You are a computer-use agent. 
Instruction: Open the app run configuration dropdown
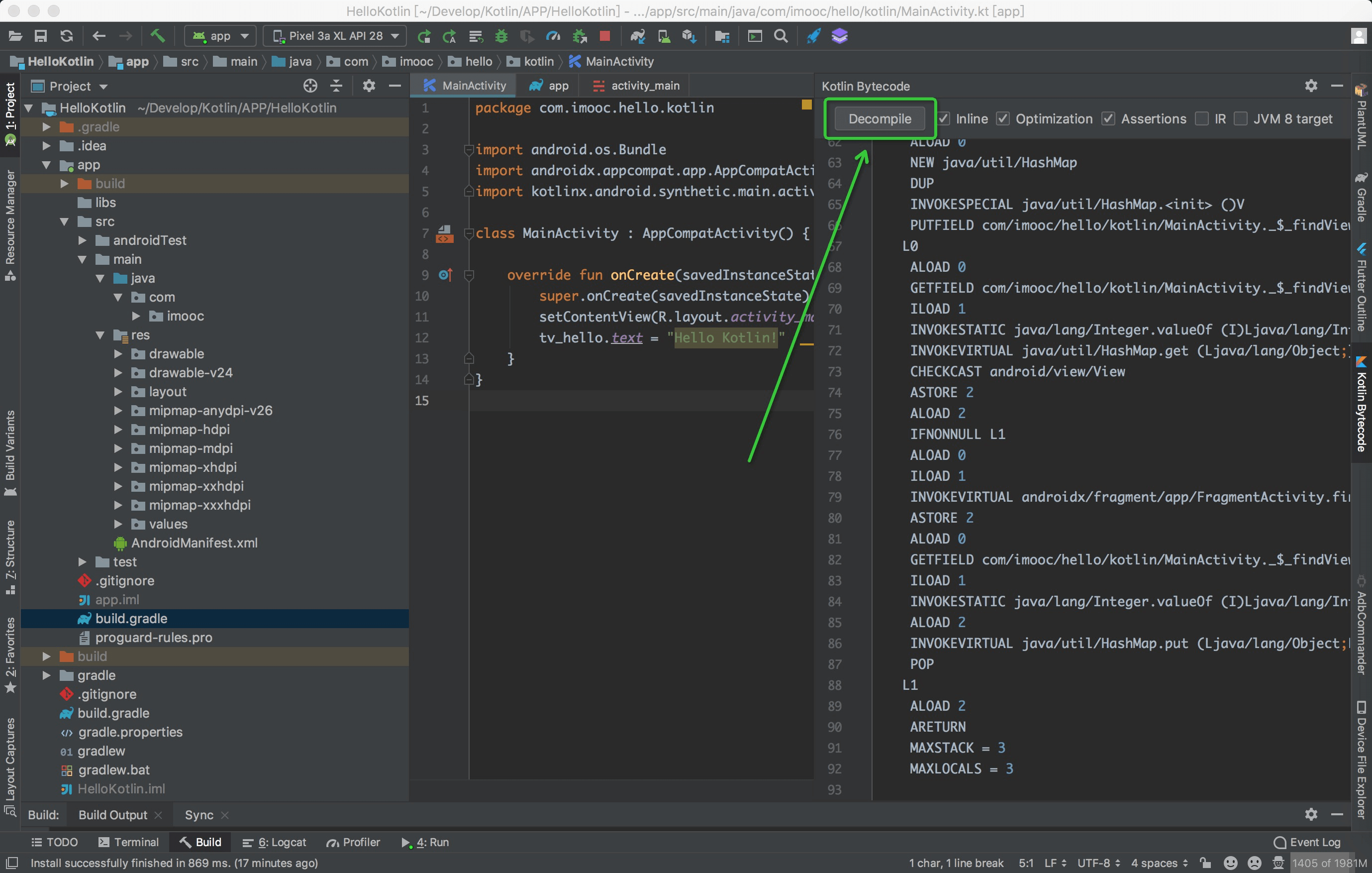(220, 36)
